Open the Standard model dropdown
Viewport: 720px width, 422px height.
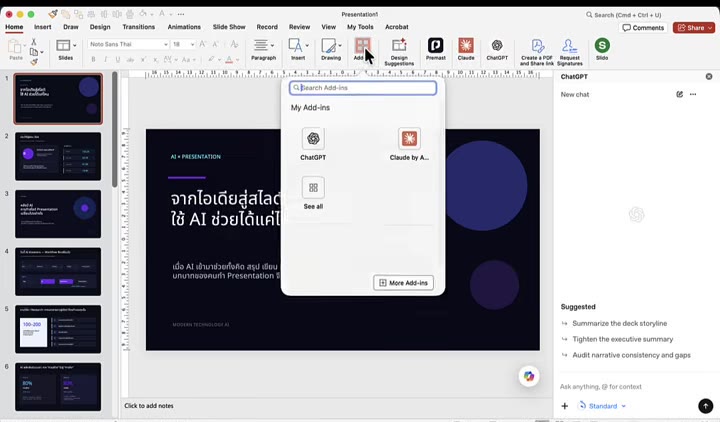602,406
